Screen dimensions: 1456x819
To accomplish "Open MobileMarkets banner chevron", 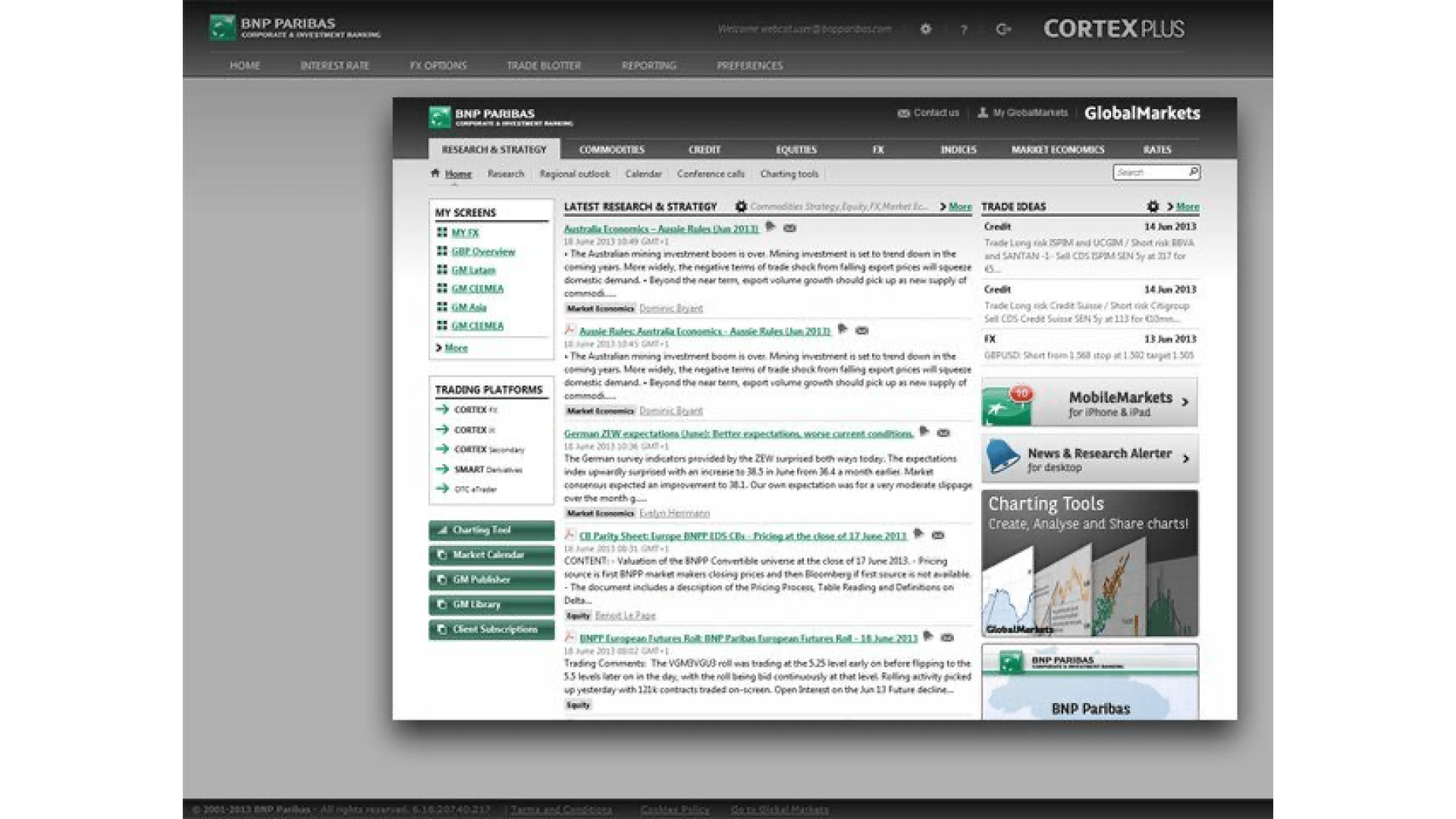I will 1185,402.
